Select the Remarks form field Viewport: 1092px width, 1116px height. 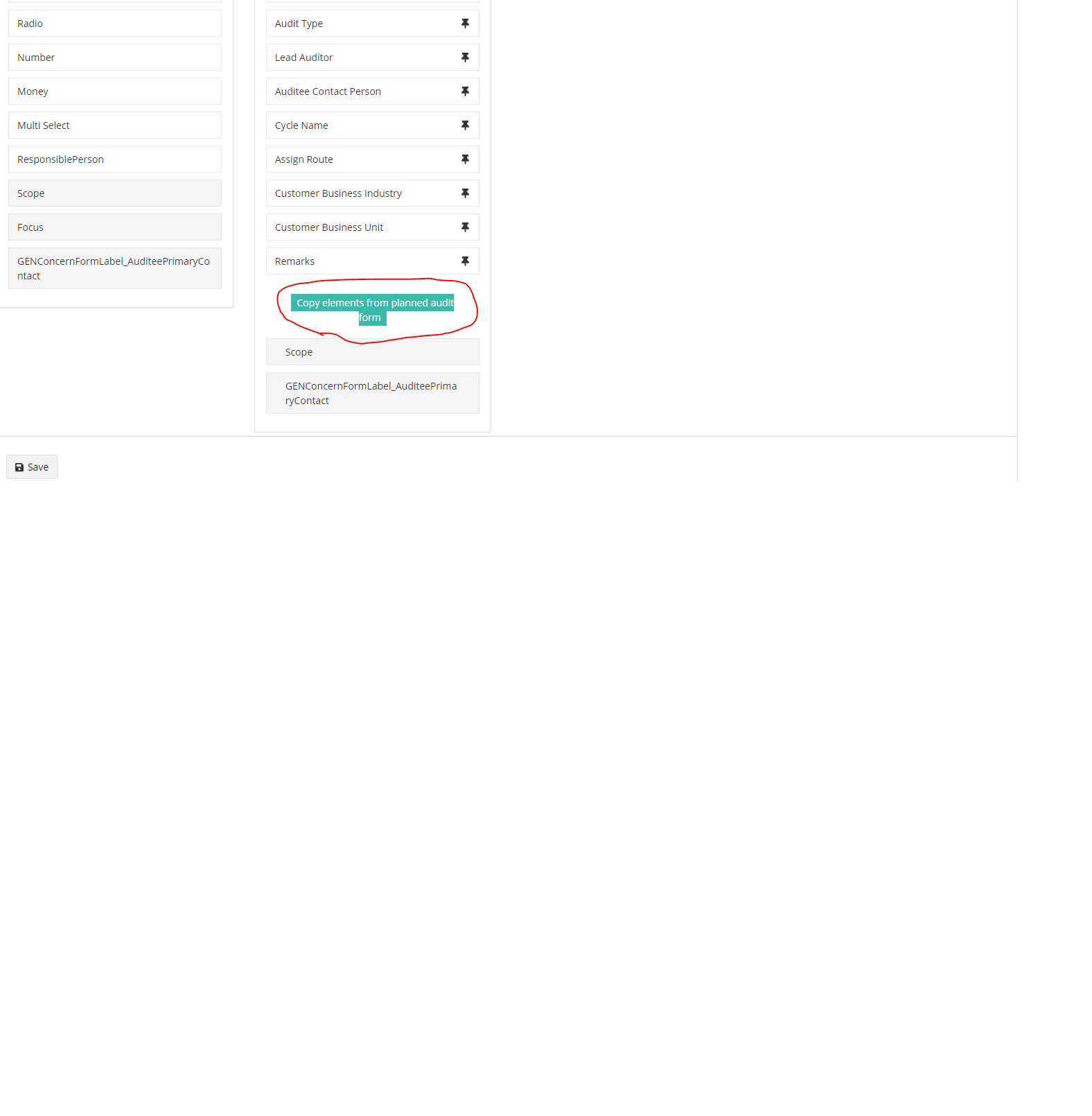(x=373, y=261)
